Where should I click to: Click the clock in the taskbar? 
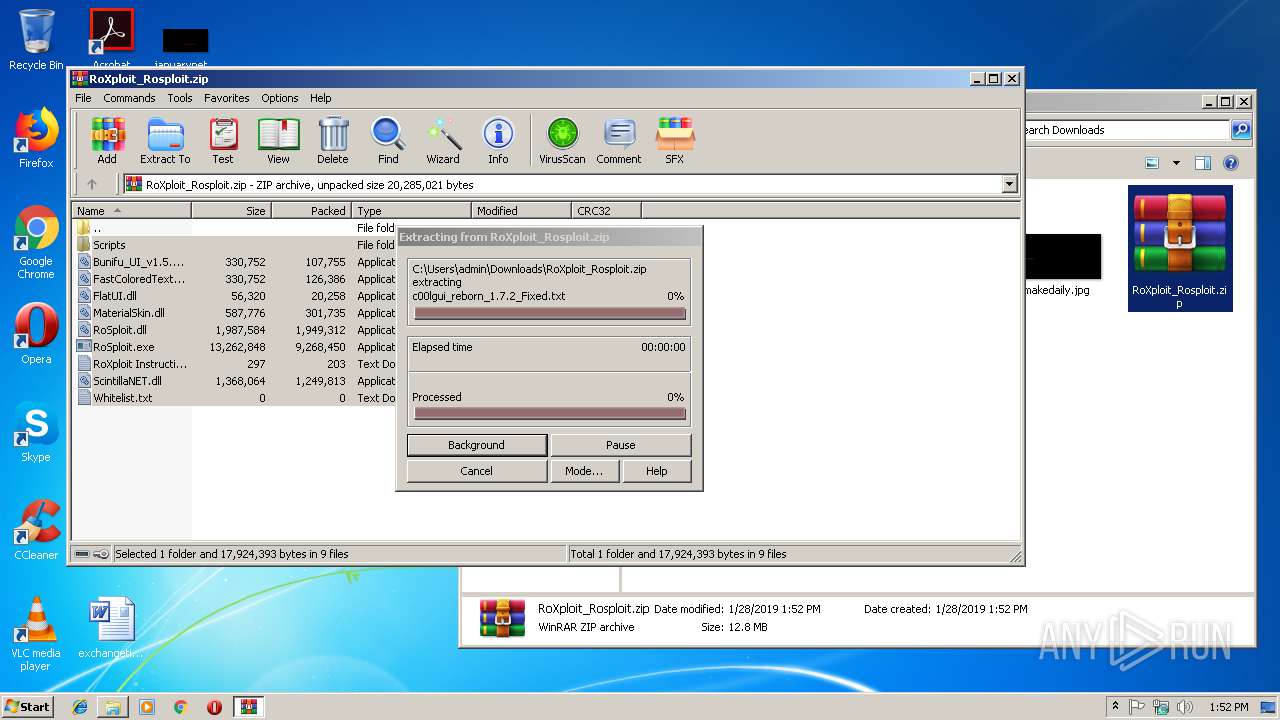tap(1228, 707)
